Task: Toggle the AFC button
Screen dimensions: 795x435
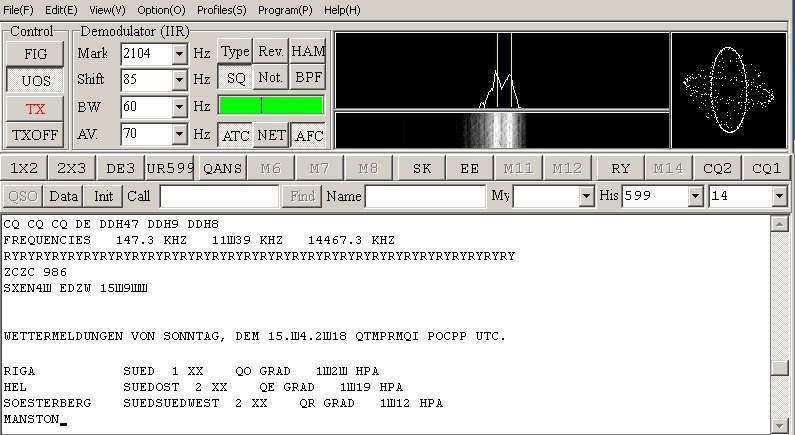Action: tap(307, 135)
